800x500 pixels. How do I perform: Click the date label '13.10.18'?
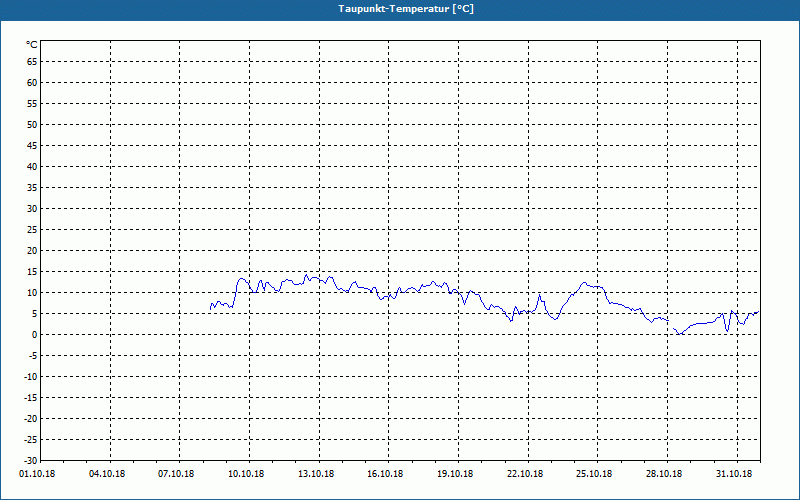(x=316, y=474)
